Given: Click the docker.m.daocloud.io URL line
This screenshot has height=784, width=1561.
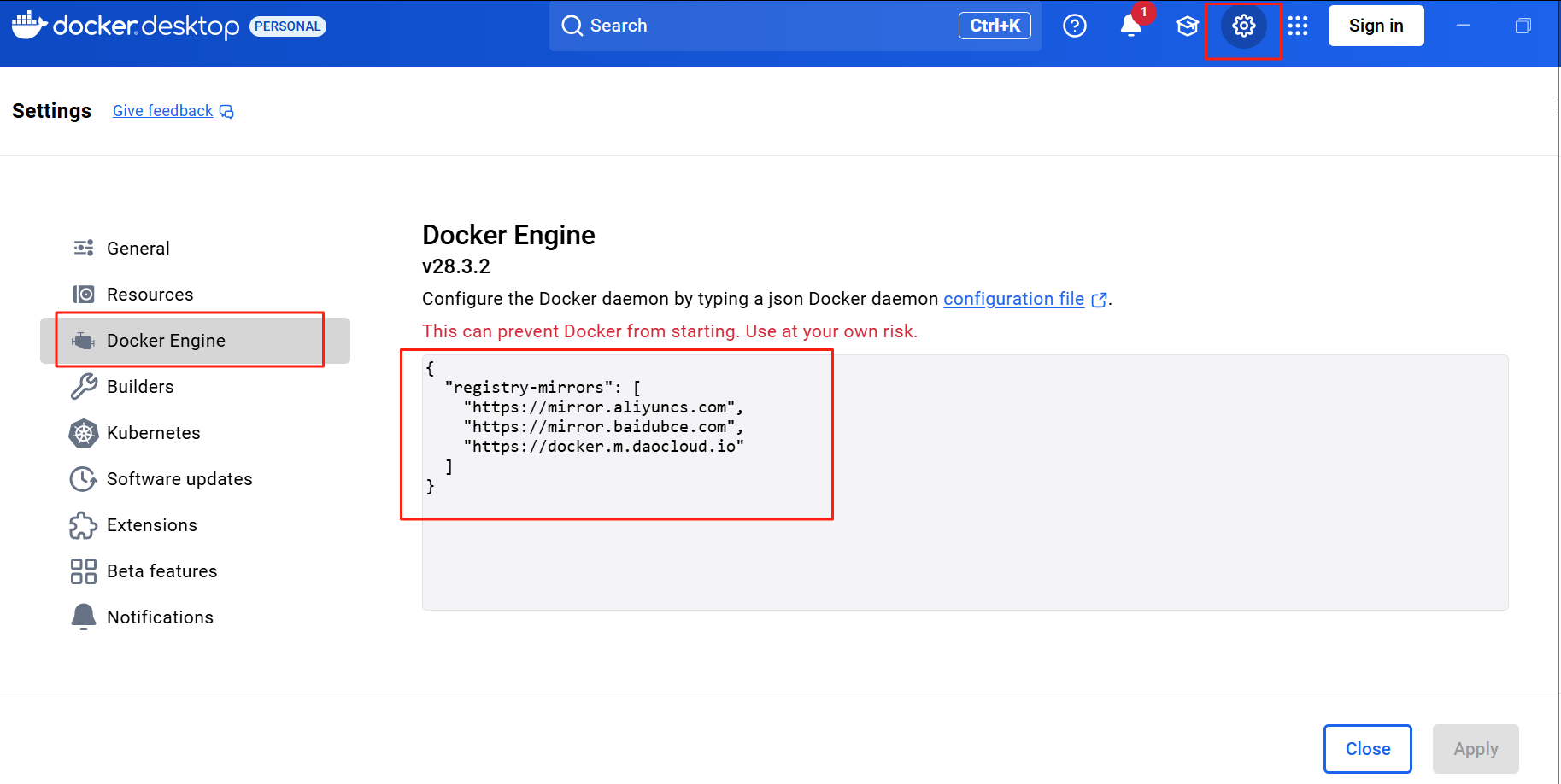Looking at the screenshot, I should [603, 447].
